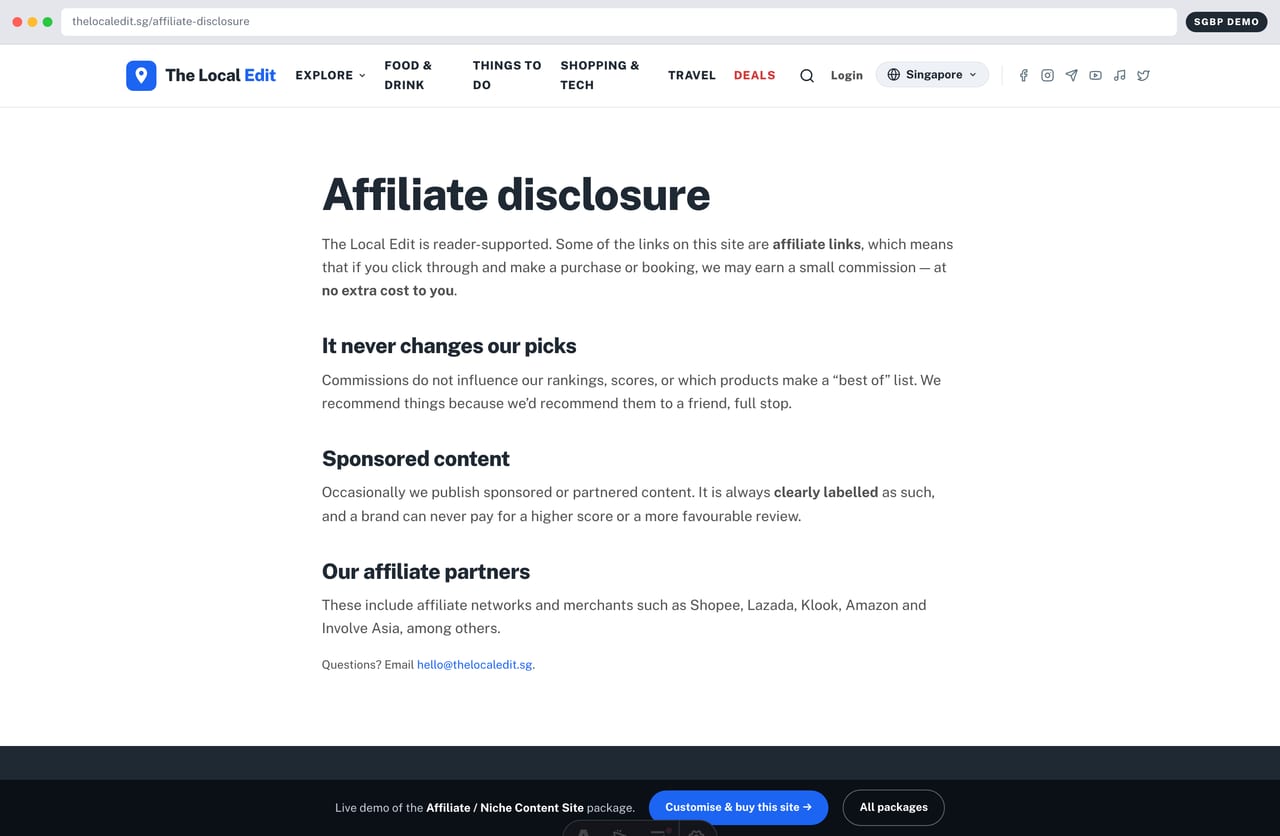Click Customise & buy this site button
Screen dimensions: 1280x836
[x=738, y=807]
